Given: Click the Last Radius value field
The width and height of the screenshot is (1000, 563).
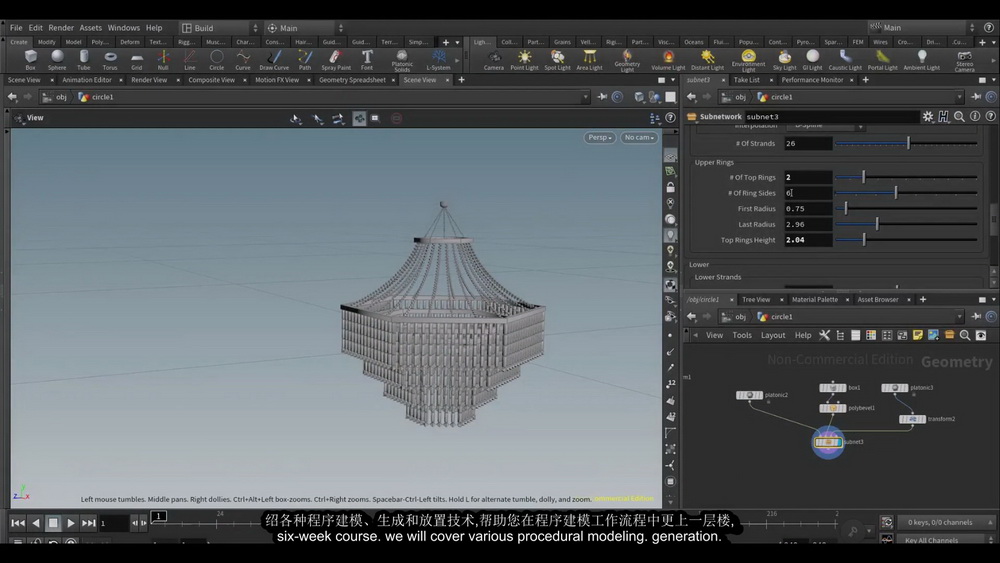Looking at the screenshot, I should (x=808, y=224).
